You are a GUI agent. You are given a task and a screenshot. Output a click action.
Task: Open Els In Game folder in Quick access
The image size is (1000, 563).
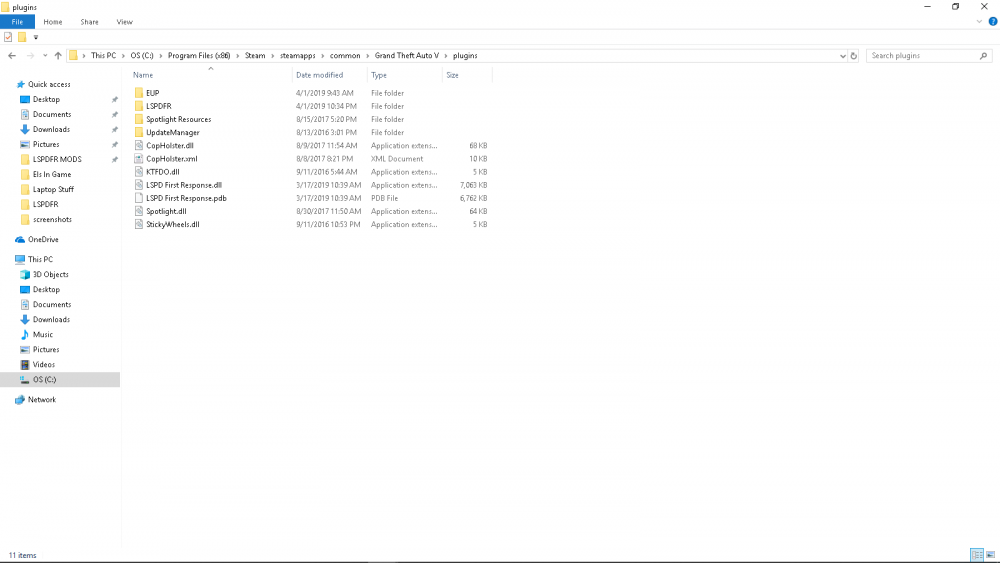pos(52,174)
